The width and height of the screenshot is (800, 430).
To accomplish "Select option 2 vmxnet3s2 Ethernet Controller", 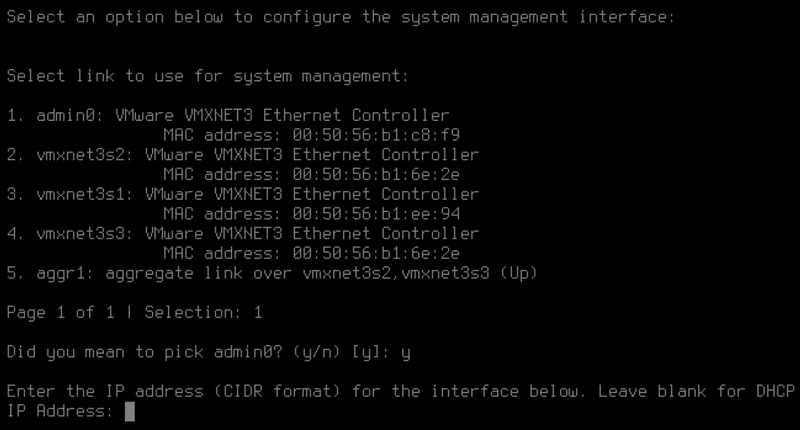I will point(242,155).
